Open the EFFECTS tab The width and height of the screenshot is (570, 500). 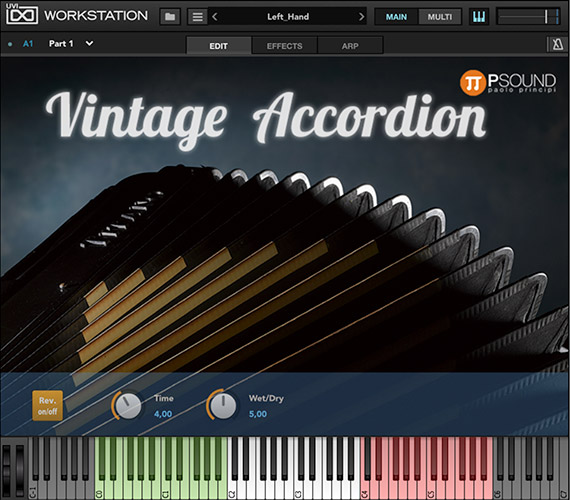284,46
